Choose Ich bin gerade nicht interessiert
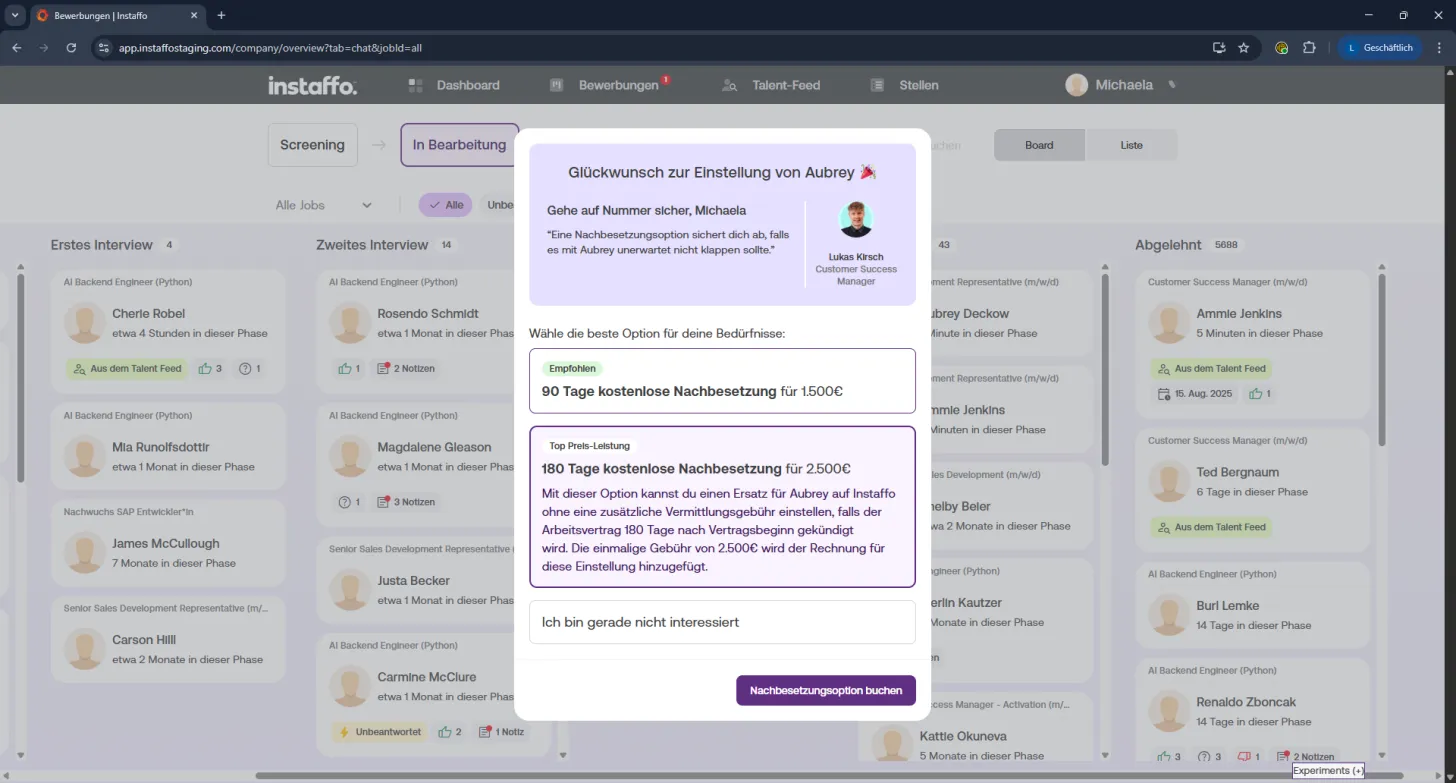This screenshot has width=1456, height=783. pyautogui.click(x=722, y=622)
